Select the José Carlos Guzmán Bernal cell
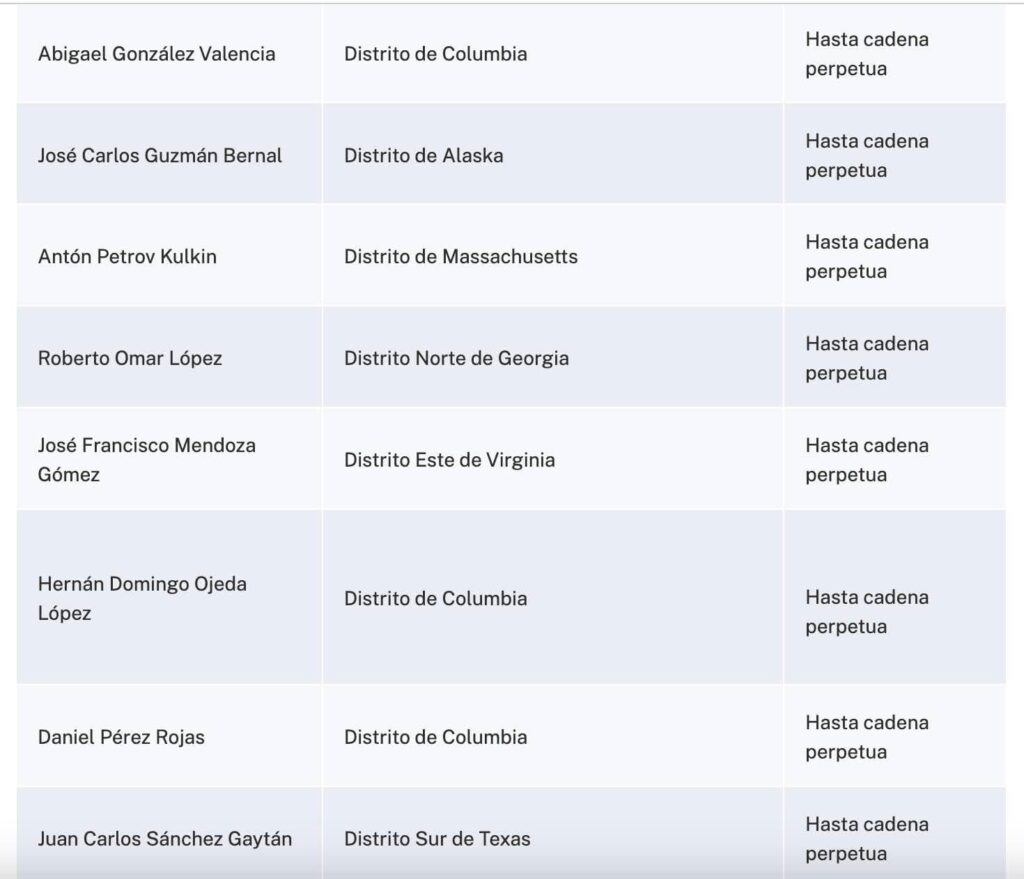1024x879 pixels. 160,155
